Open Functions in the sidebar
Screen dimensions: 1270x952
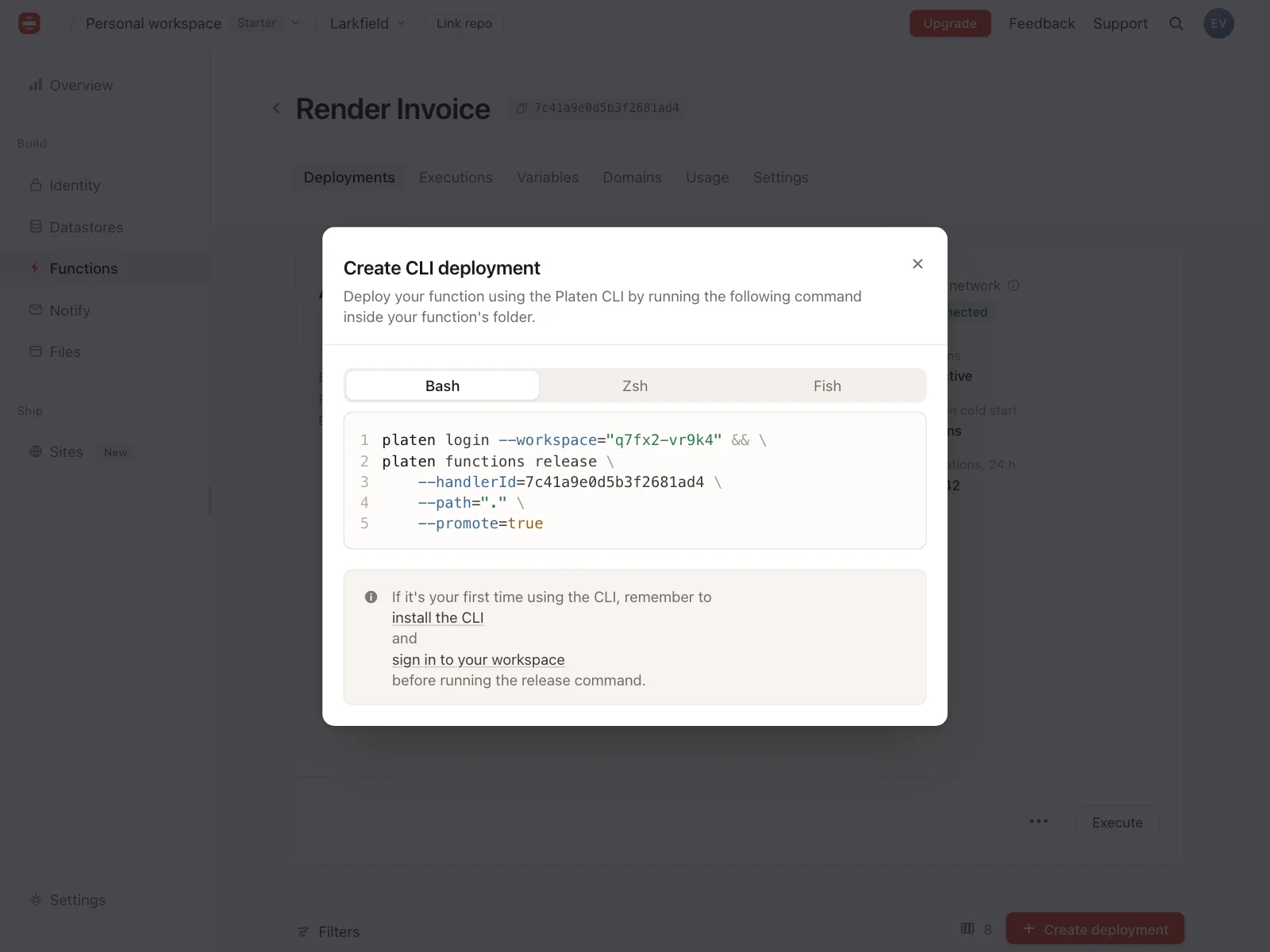(83, 268)
